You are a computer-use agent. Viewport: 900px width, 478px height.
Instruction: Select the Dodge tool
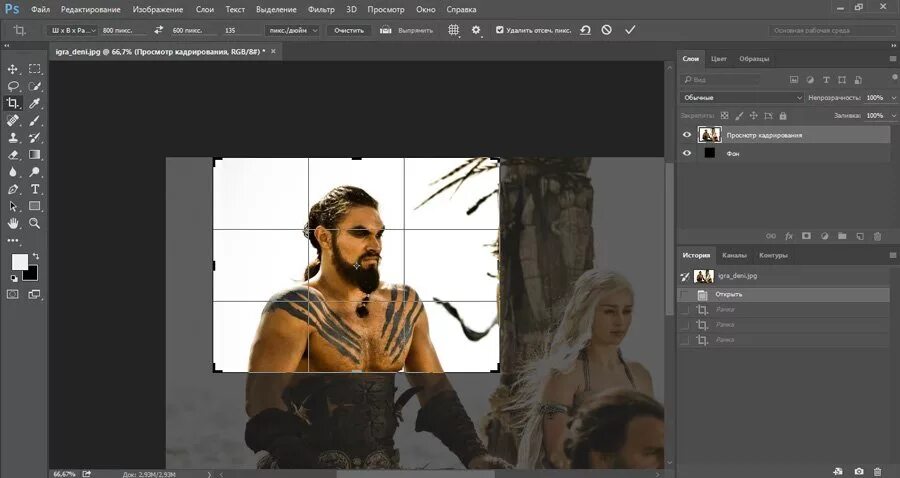coord(35,172)
